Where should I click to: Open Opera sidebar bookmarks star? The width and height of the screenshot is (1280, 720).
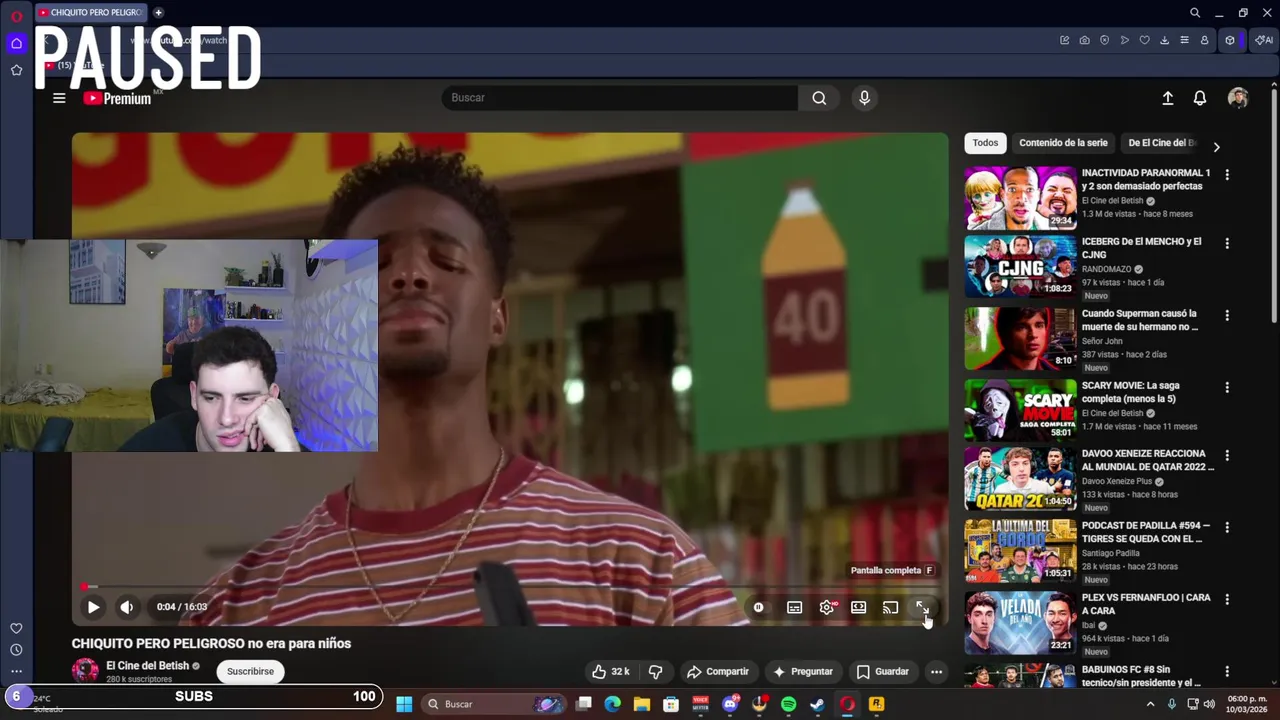click(16, 70)
